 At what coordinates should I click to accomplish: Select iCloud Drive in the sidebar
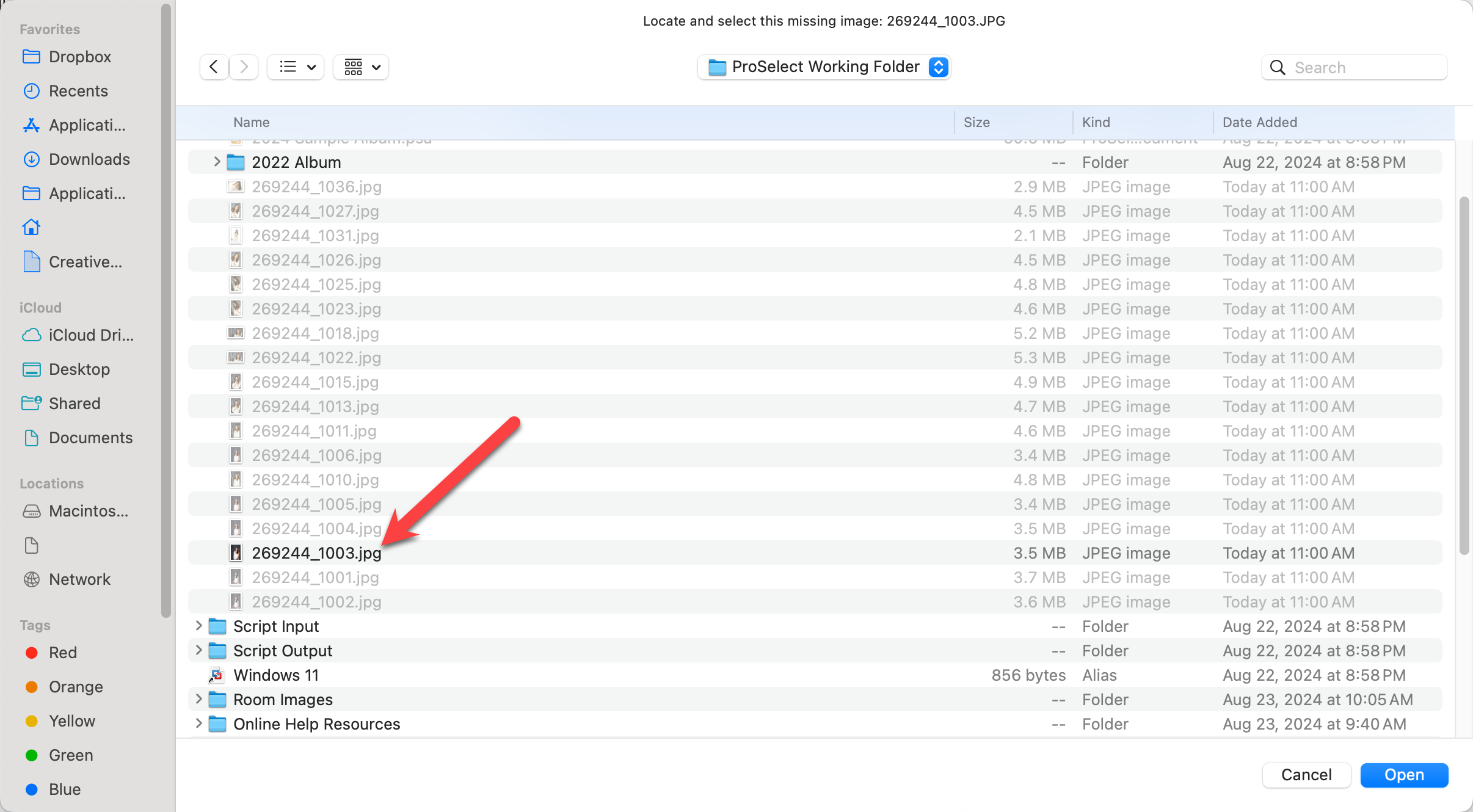point(90,335)
